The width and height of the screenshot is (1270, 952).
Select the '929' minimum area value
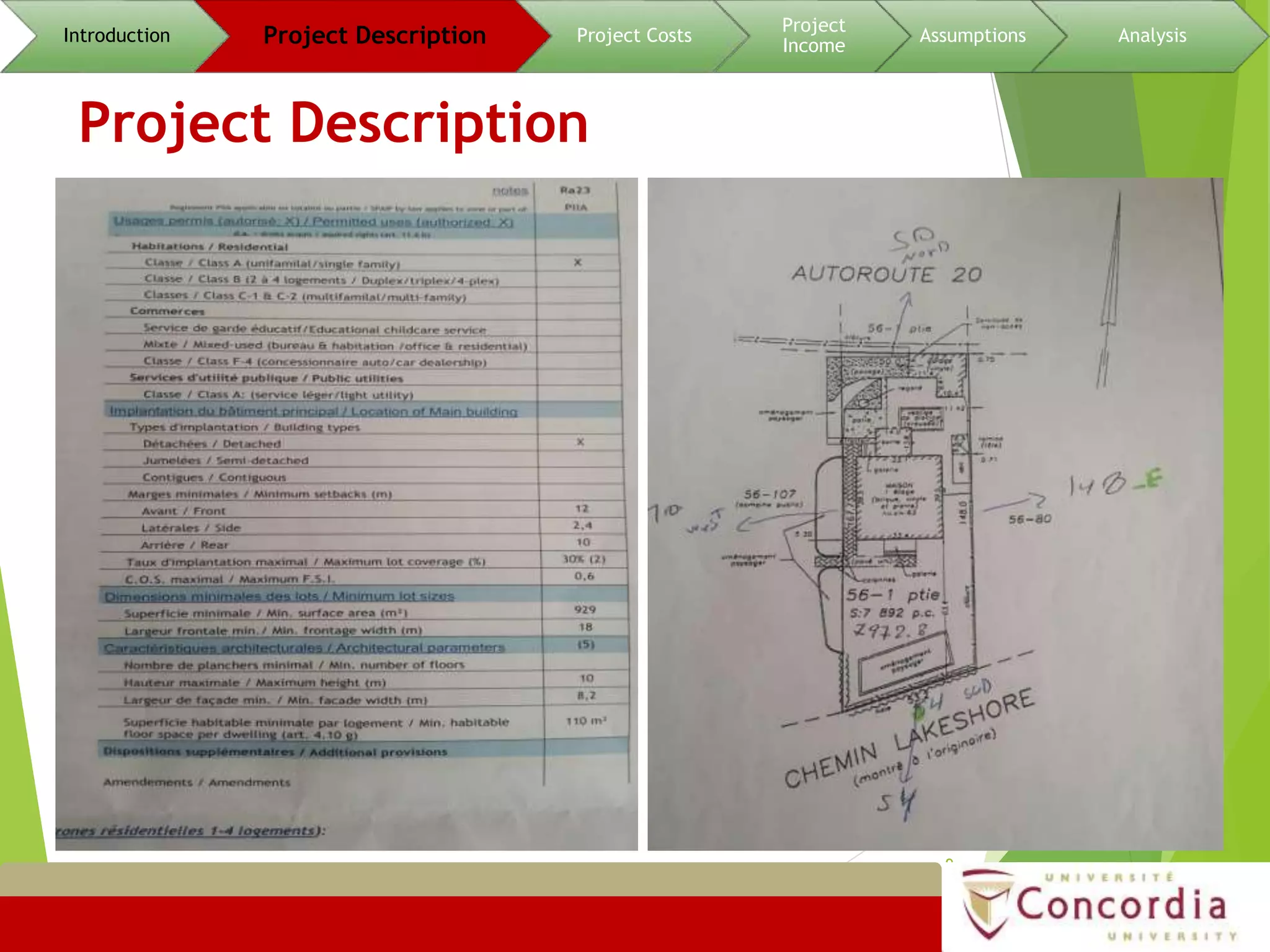click(585, 610)
